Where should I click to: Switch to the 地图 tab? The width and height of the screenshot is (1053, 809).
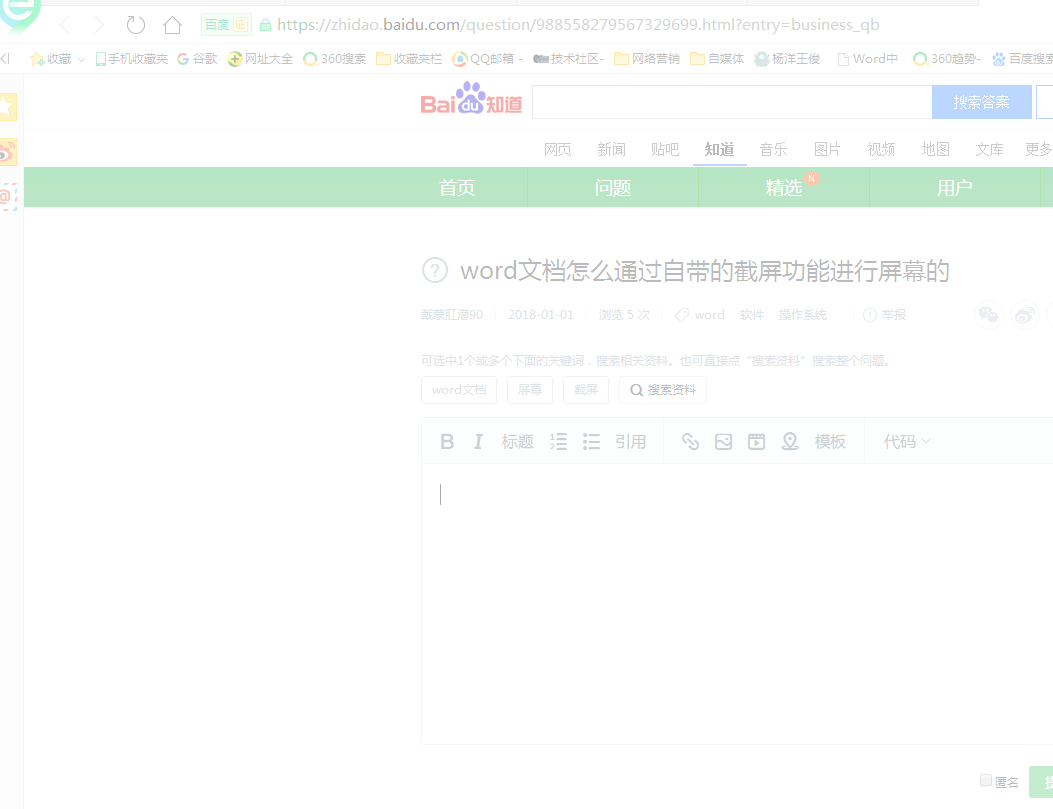[935, 149]
